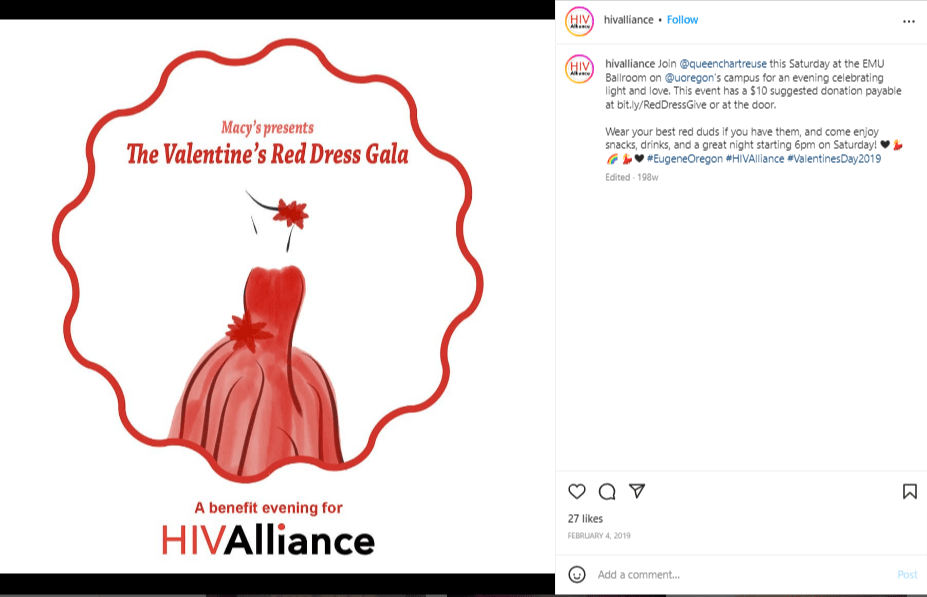Open the three-dot more options menu

(x=909, y=22)
